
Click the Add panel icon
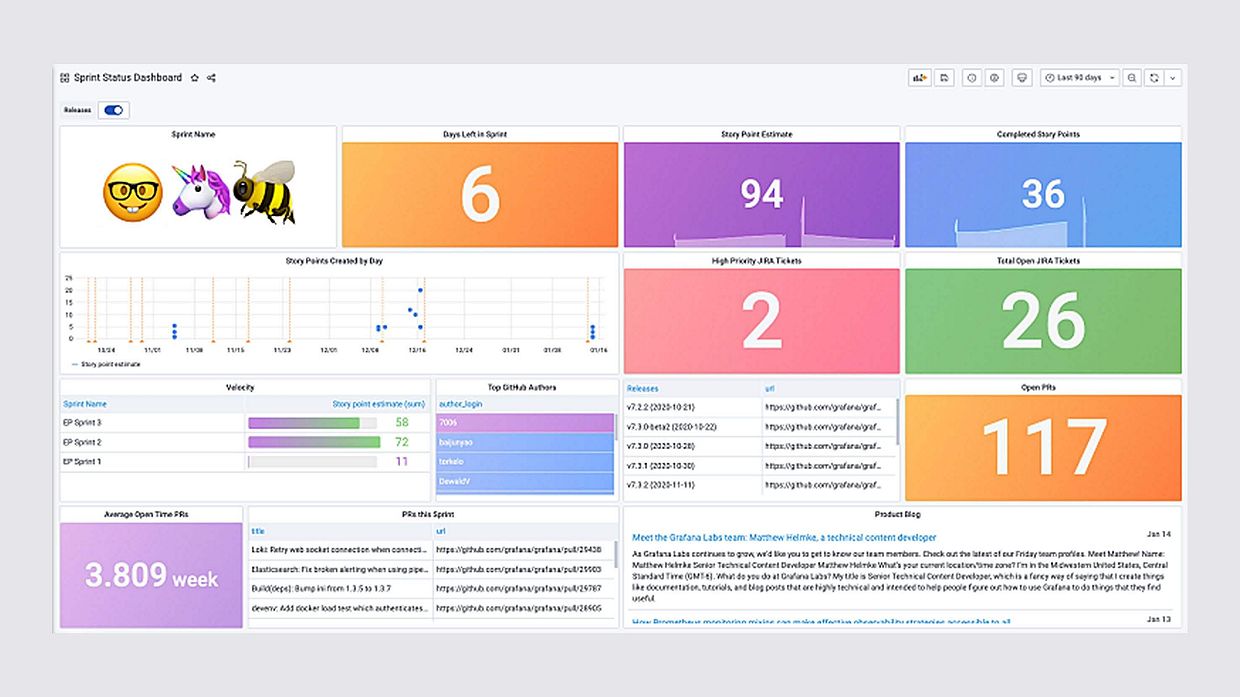(920, 77)
